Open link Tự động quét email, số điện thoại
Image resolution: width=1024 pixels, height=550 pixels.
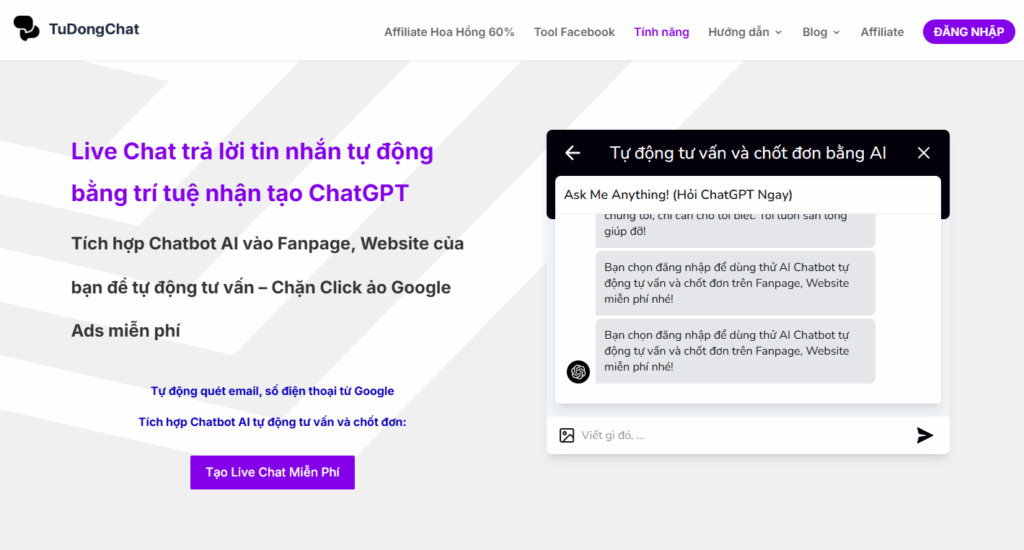point(272,391)
